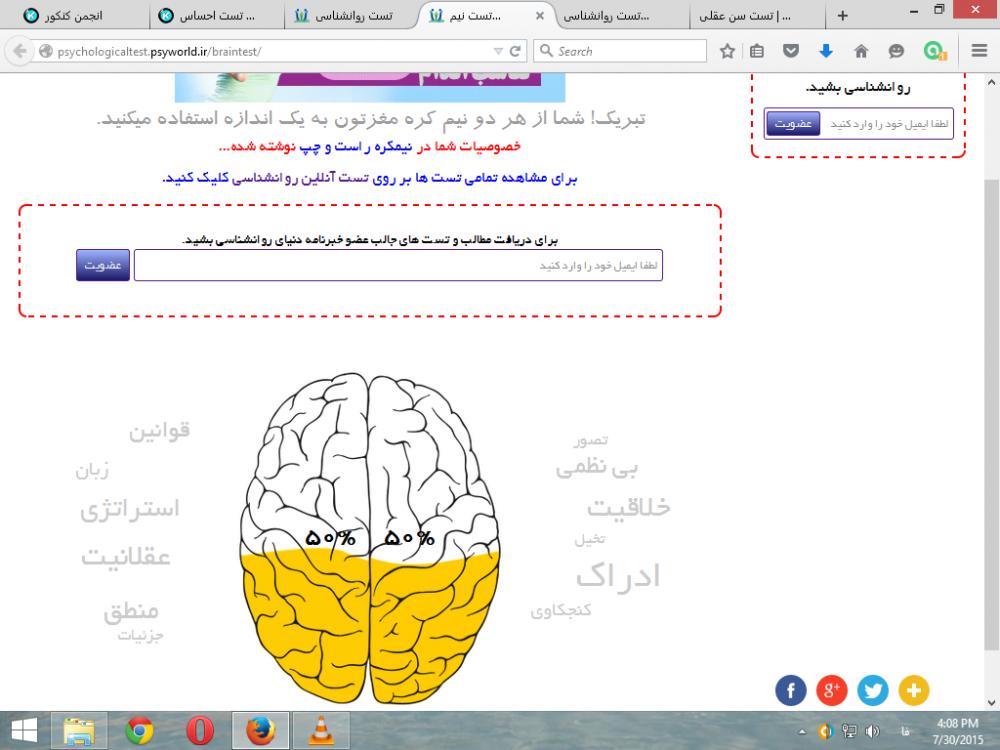Viewport: 1000px width, 750px height.
Task: Click the Pocket save icon
Action: click(x=791, y=51)
